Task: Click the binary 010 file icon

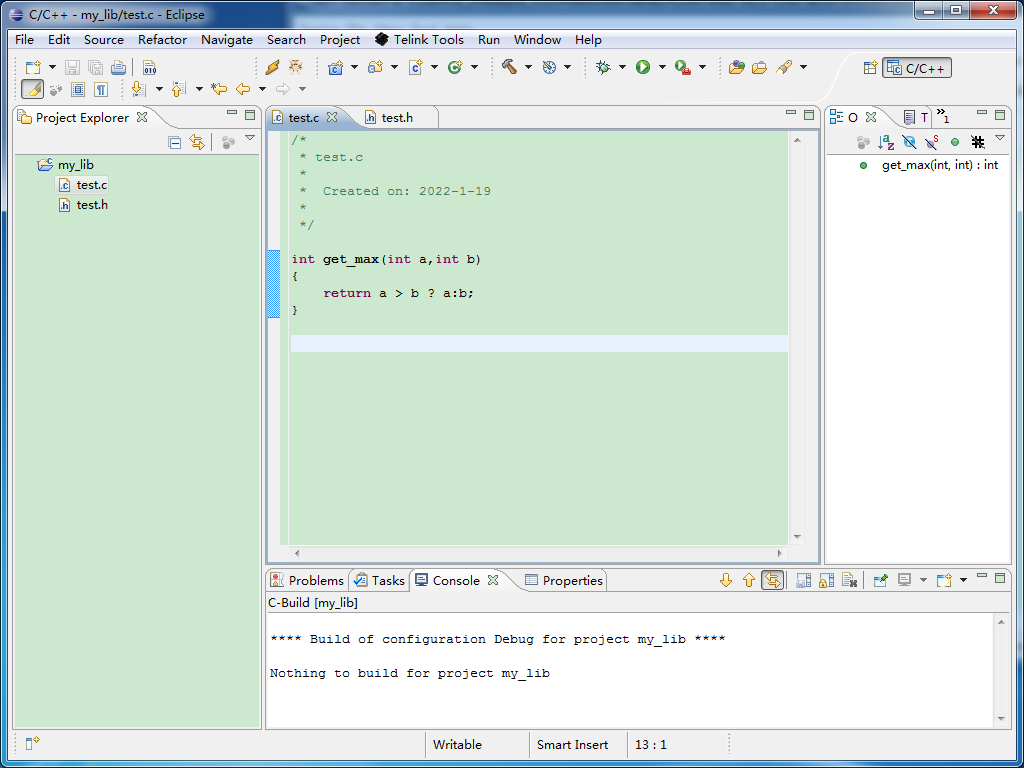Action: [x=150, y=67]
